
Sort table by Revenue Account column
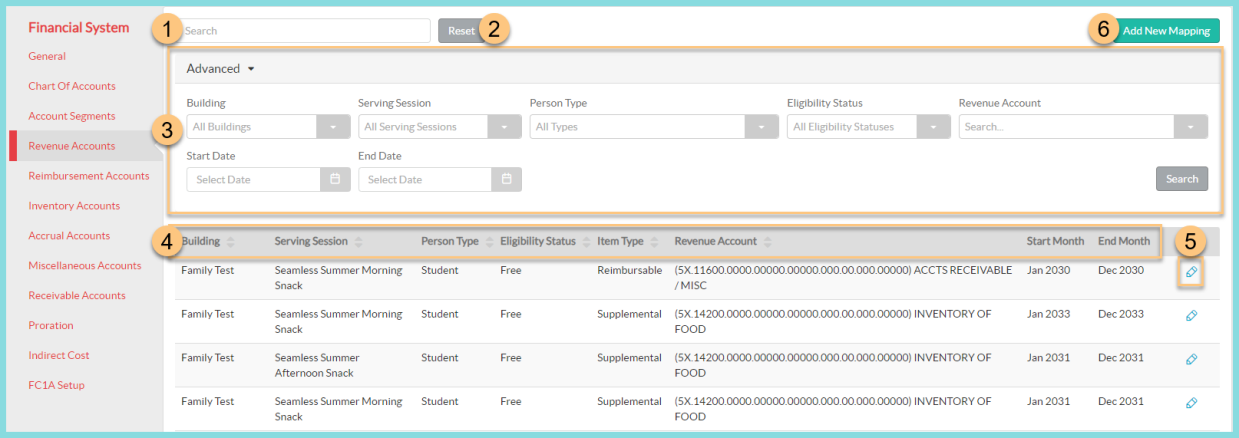point(765,242)
